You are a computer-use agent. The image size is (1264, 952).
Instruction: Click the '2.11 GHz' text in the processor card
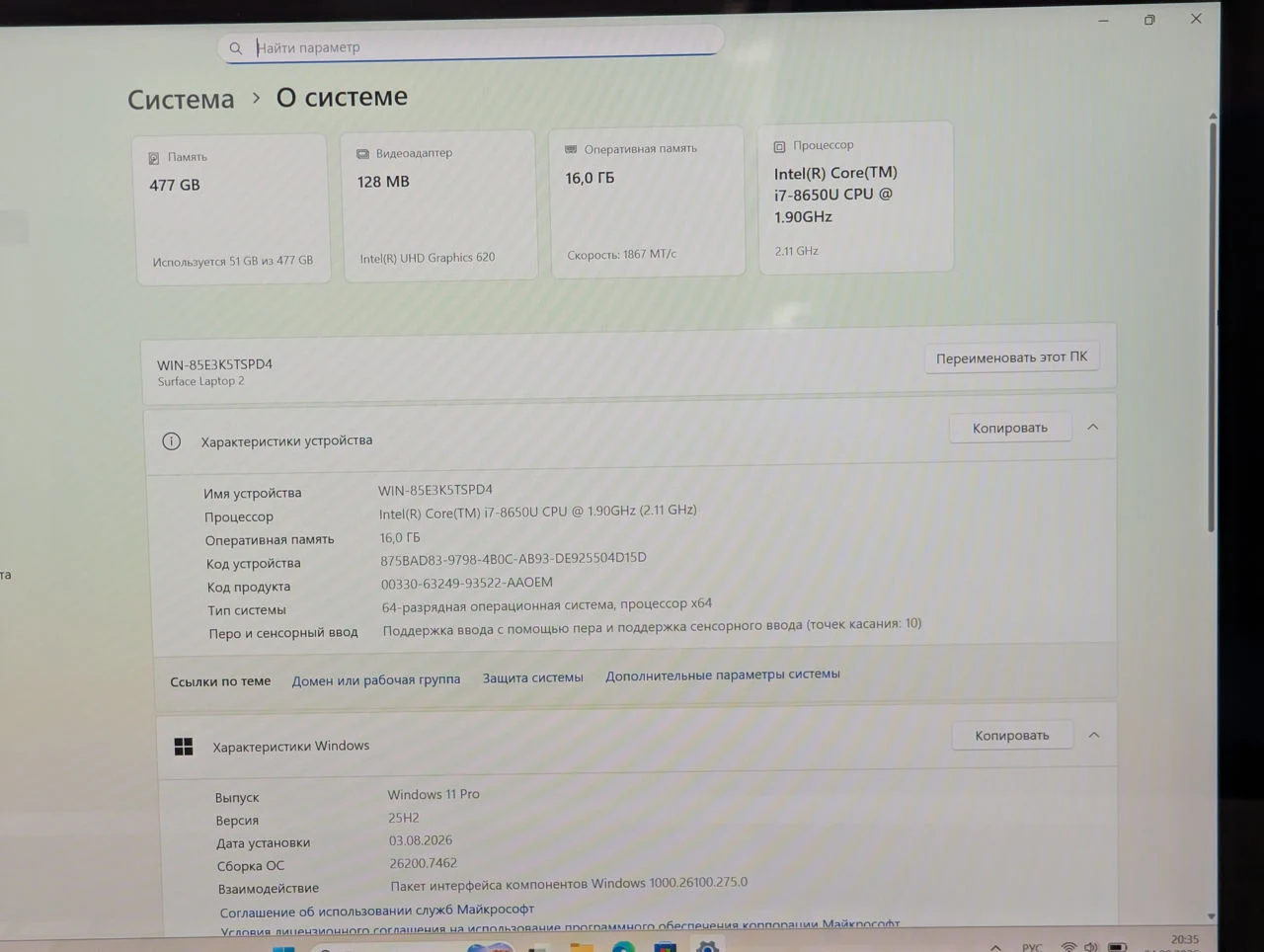pyautogui.click(x=797, y=251)
